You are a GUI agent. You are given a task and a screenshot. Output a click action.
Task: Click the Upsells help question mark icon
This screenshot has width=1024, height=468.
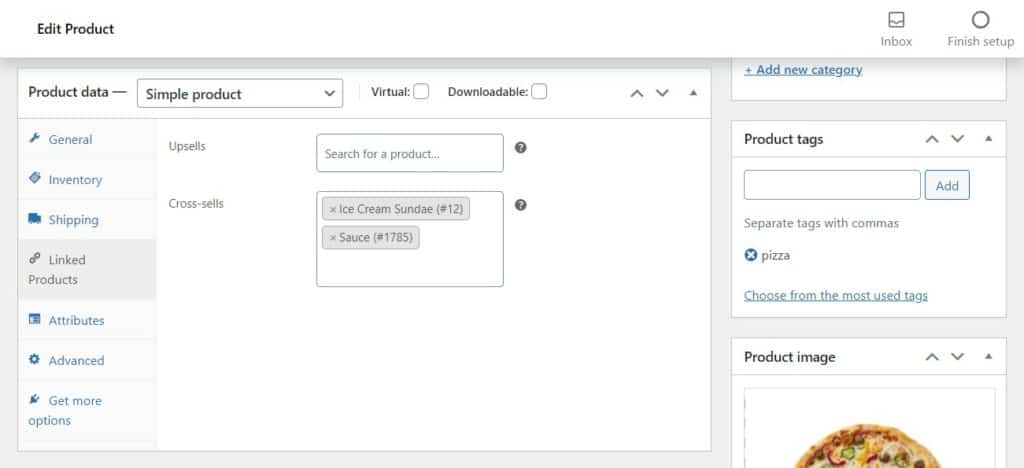[x=520, y=148]
